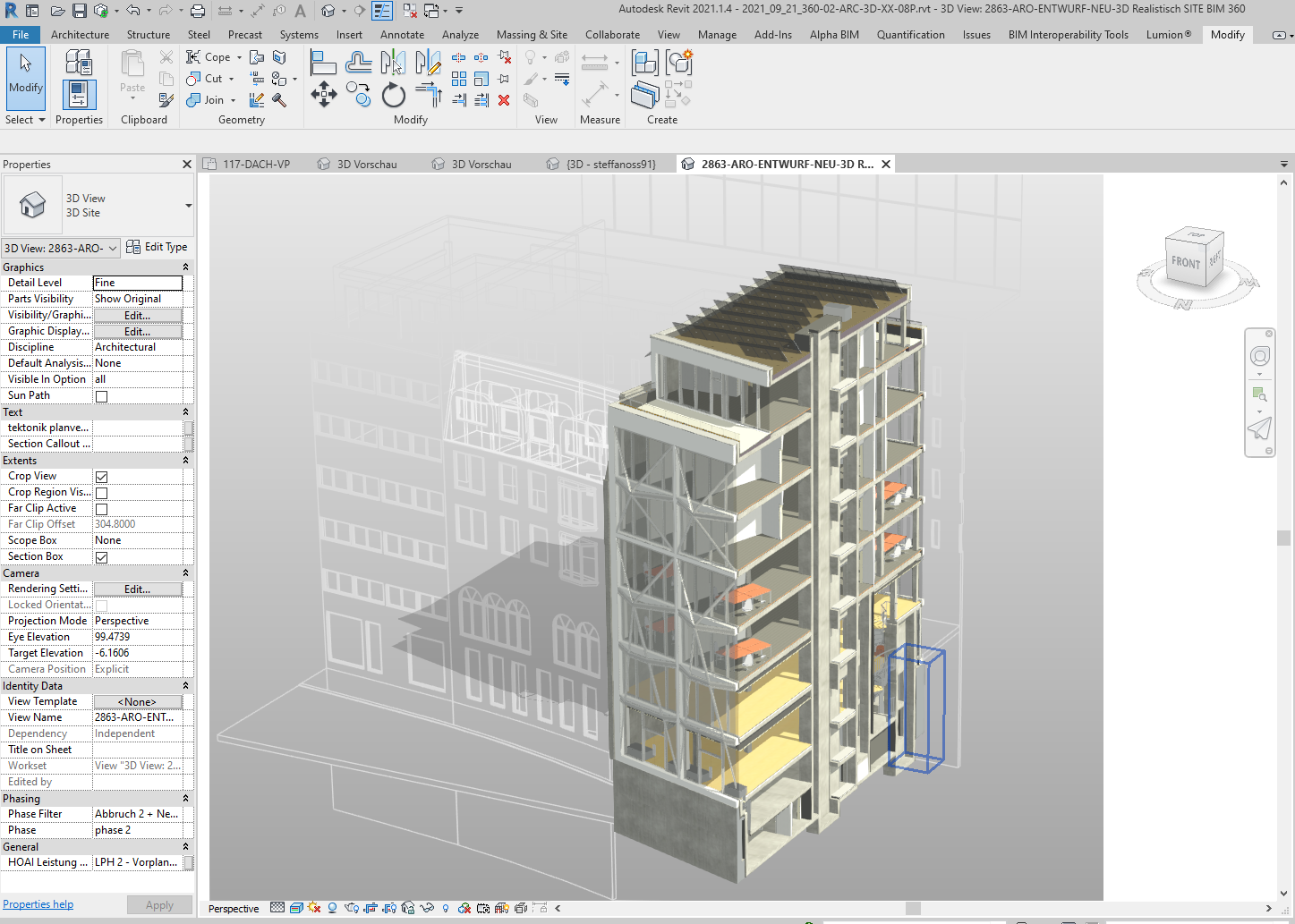1295x924 pixels.
Task: Click Edit button for Visibility/Graphics overrides
Action: [137, 316]
